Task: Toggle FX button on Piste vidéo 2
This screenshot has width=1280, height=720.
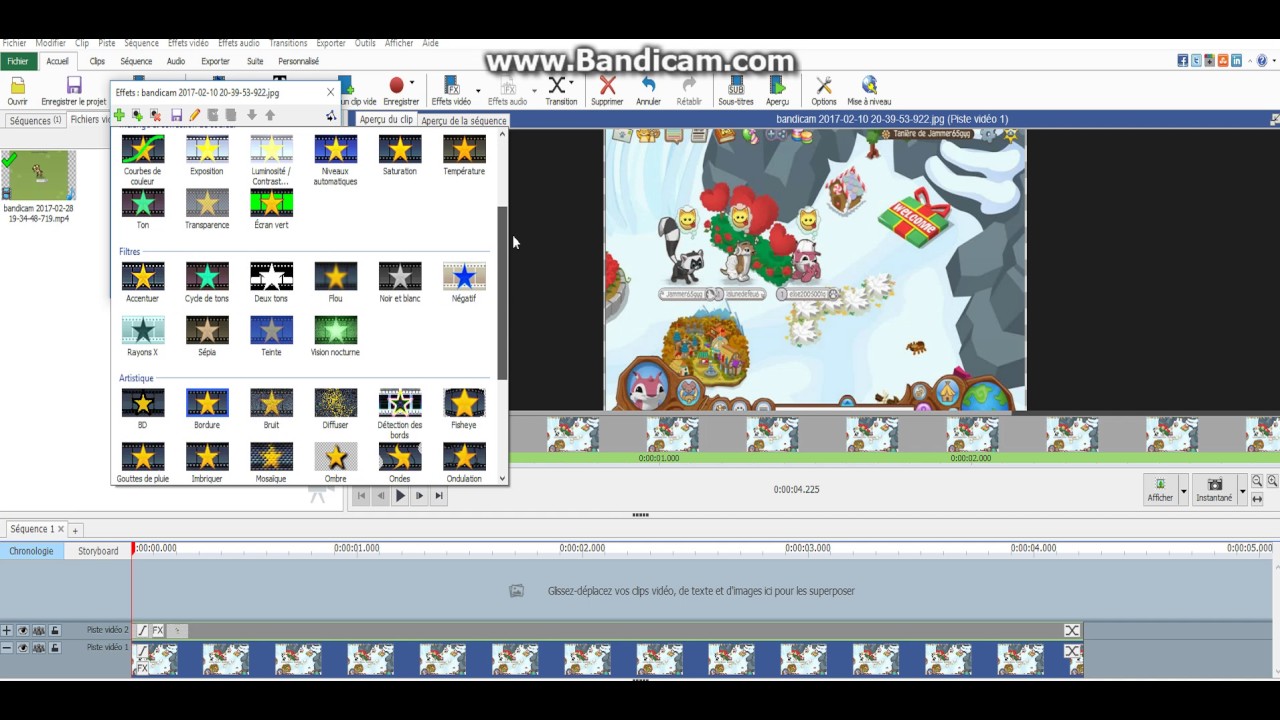Action: 158,631
